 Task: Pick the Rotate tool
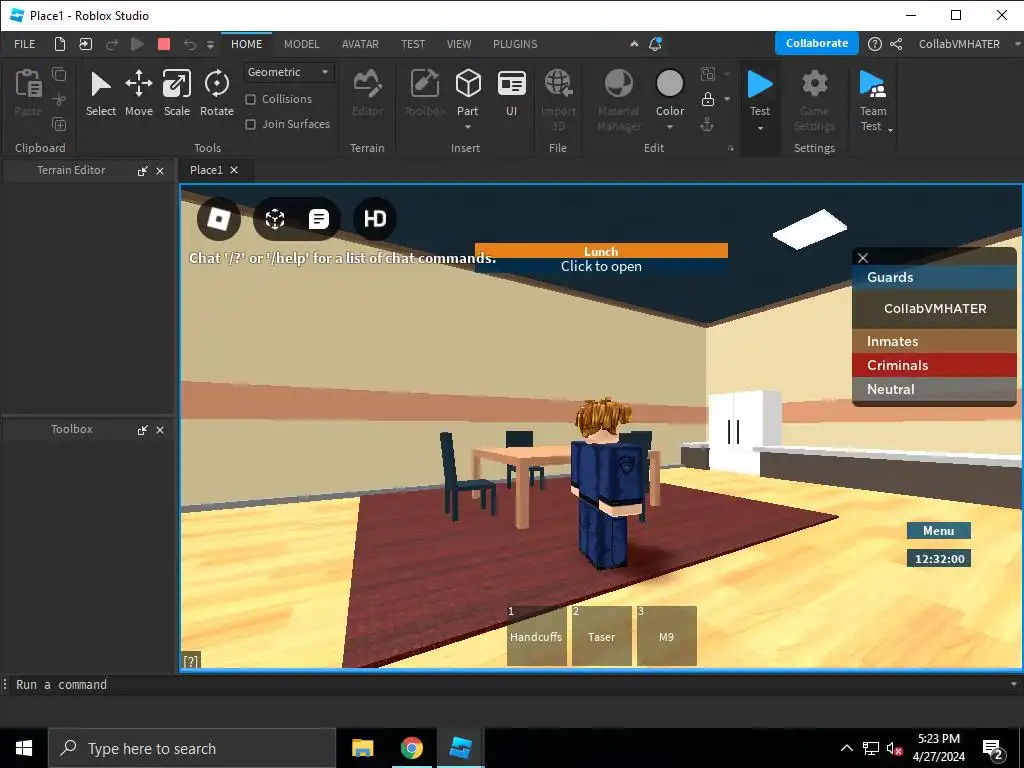[217, 93]
